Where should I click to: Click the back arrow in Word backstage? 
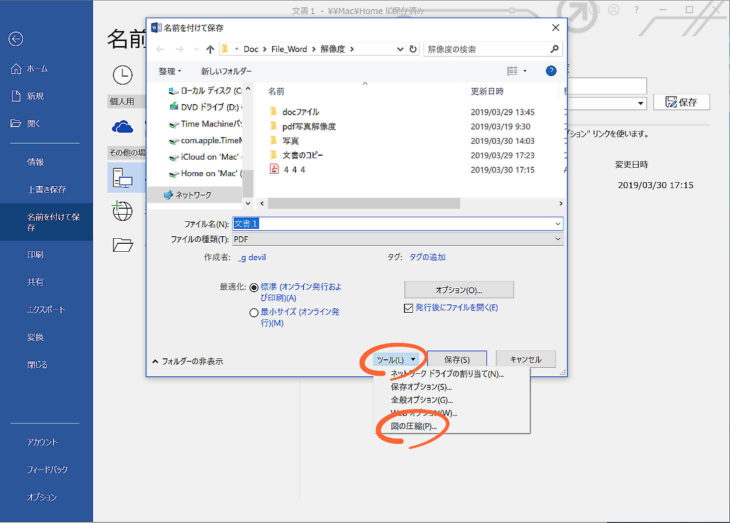[x=15, y=39]
